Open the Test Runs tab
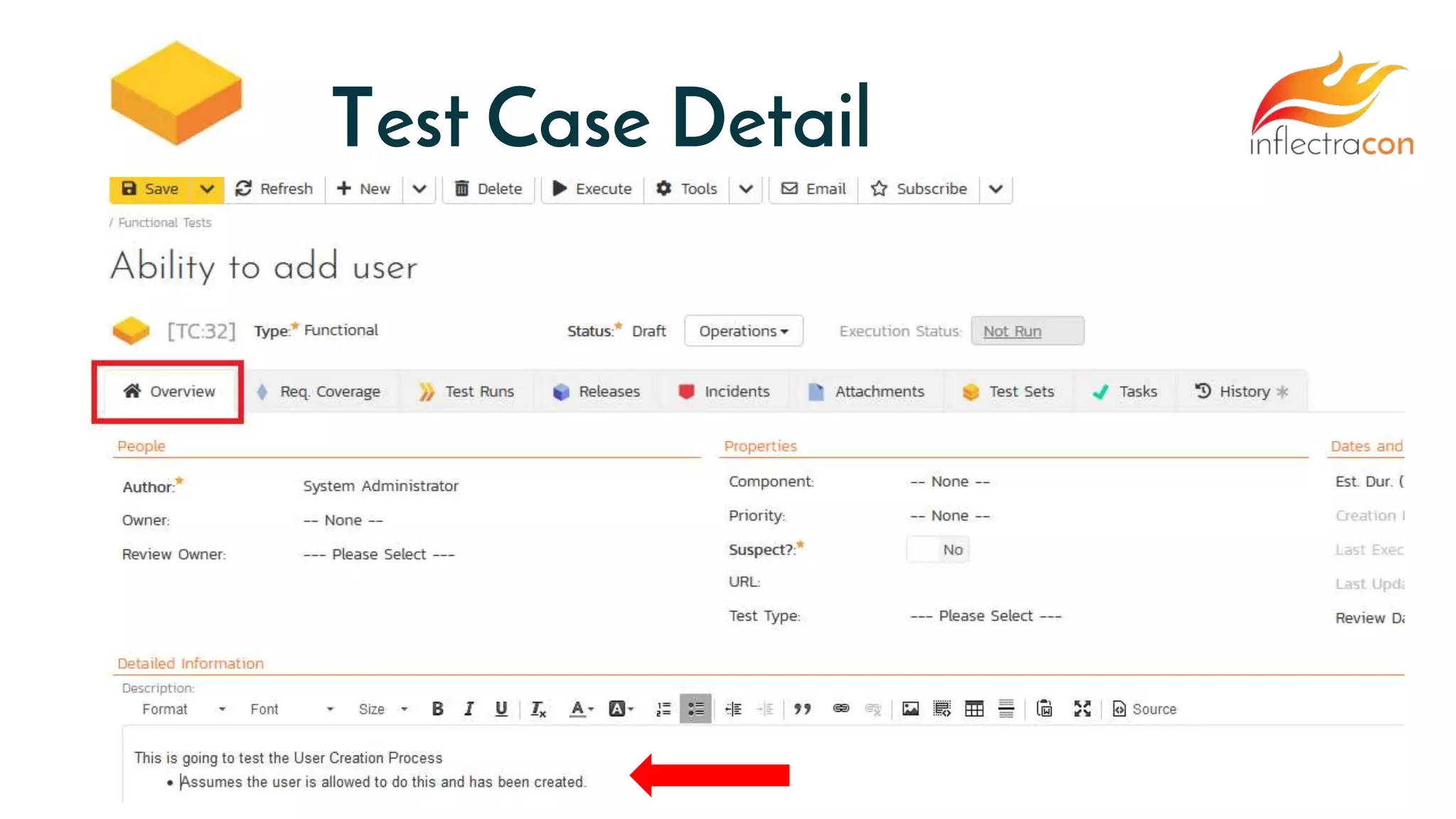 (466, 392)
